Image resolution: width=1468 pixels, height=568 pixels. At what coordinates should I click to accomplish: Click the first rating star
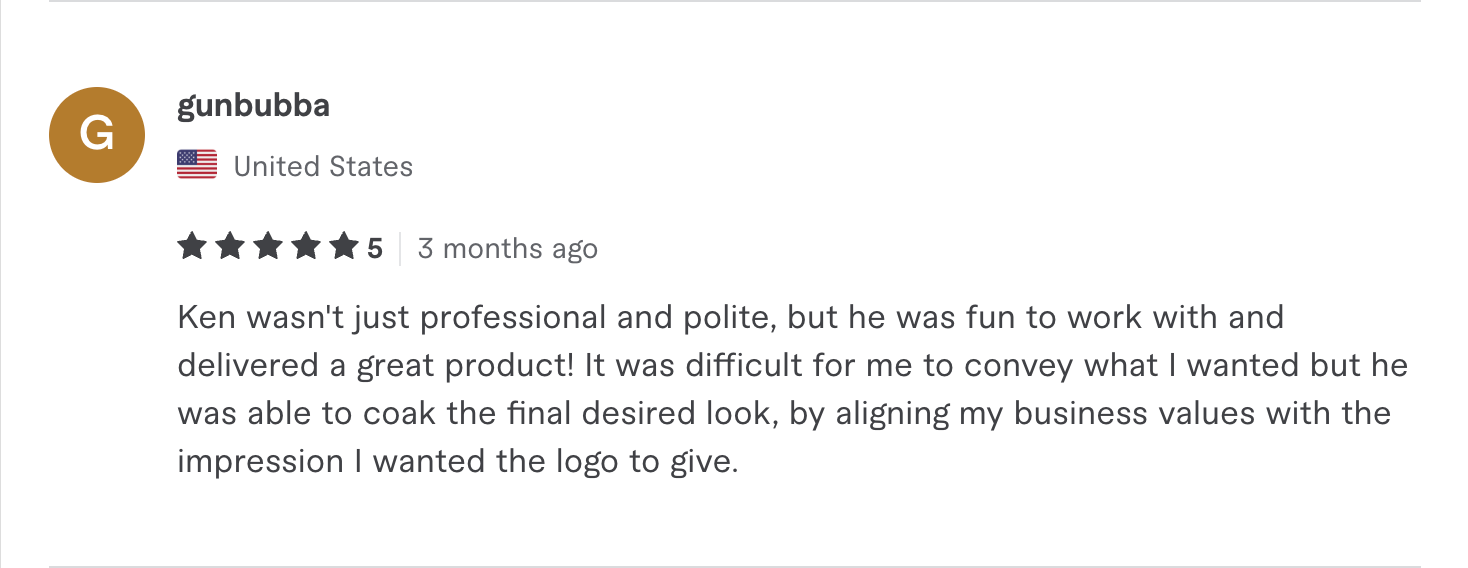tap(192, 247)
